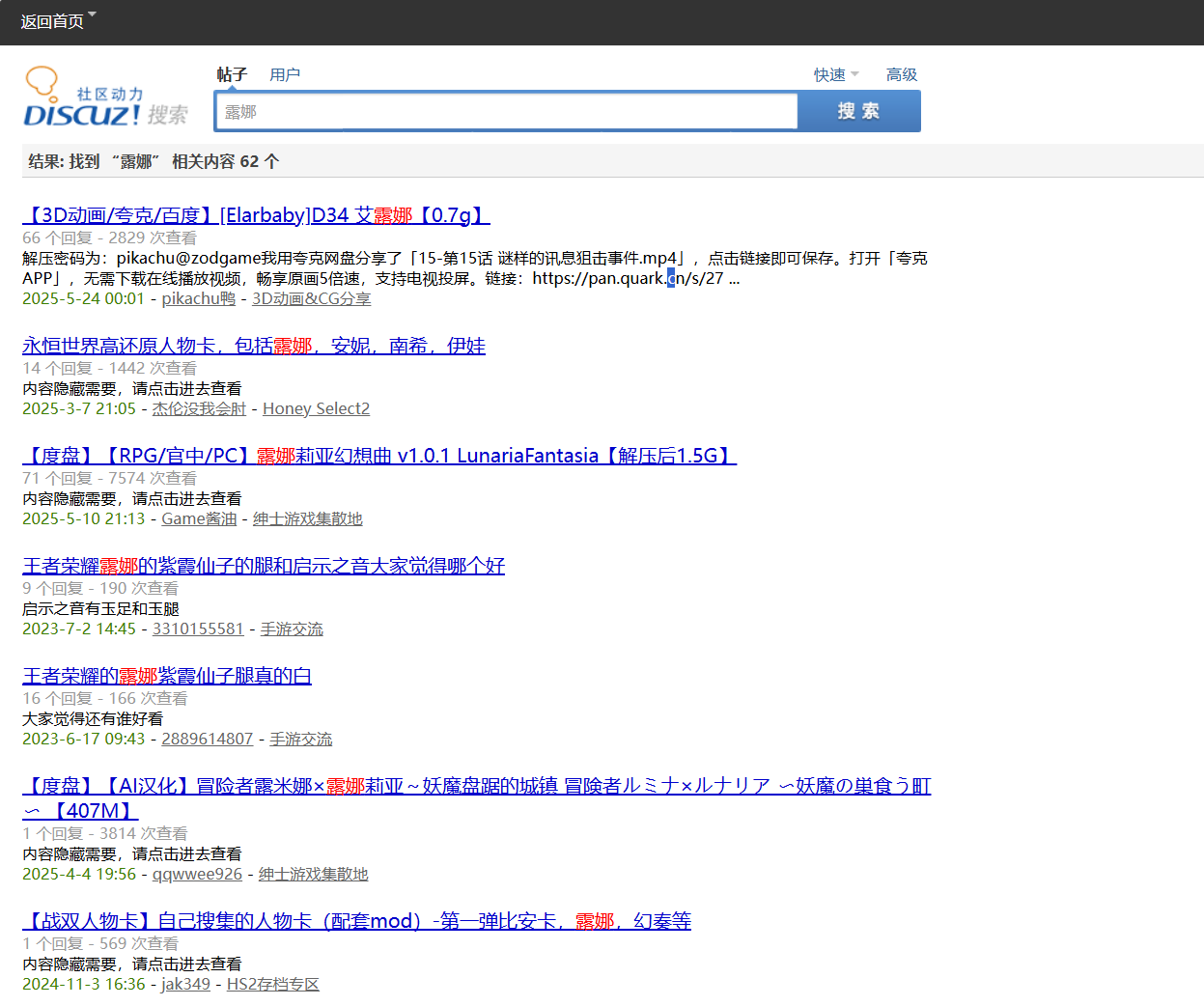Click the '1 个回复 - 3814 次查看' stats
This screenshot has width=1204, height=1006.
(105, 834)
